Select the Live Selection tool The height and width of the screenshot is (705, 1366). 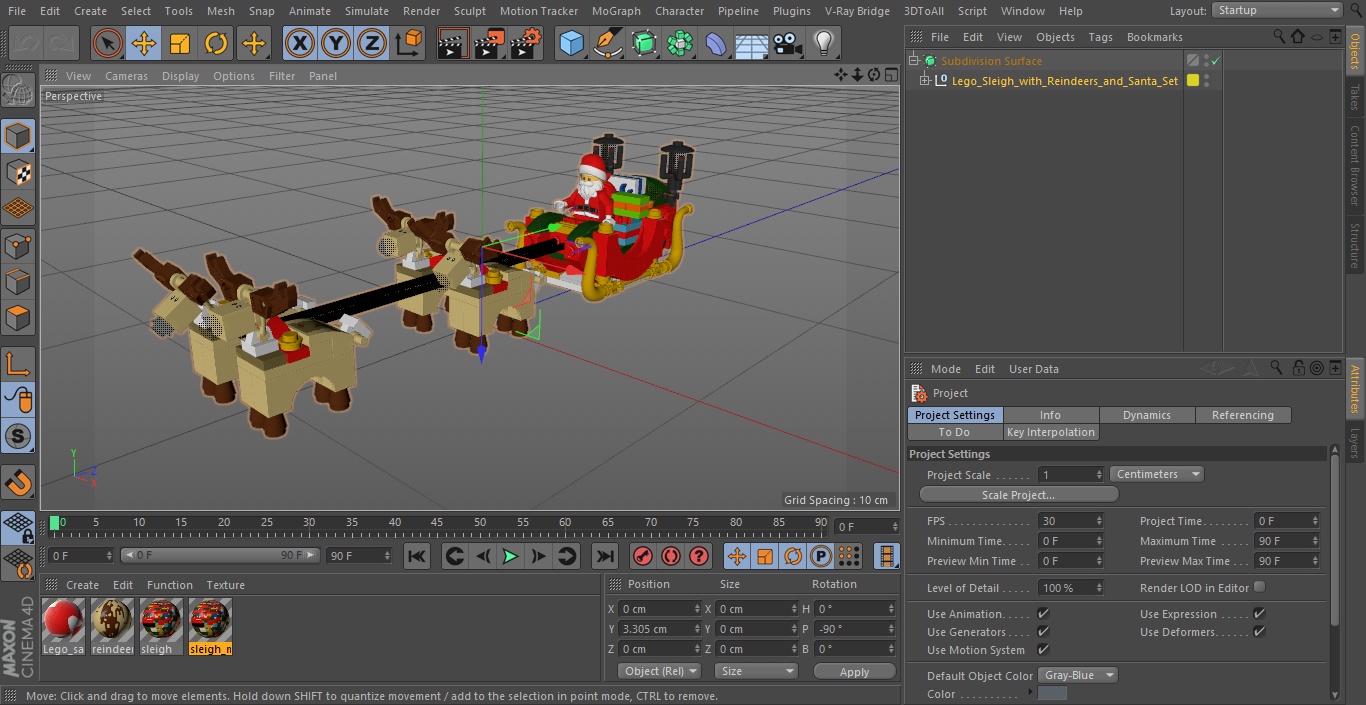click(107, 43)
